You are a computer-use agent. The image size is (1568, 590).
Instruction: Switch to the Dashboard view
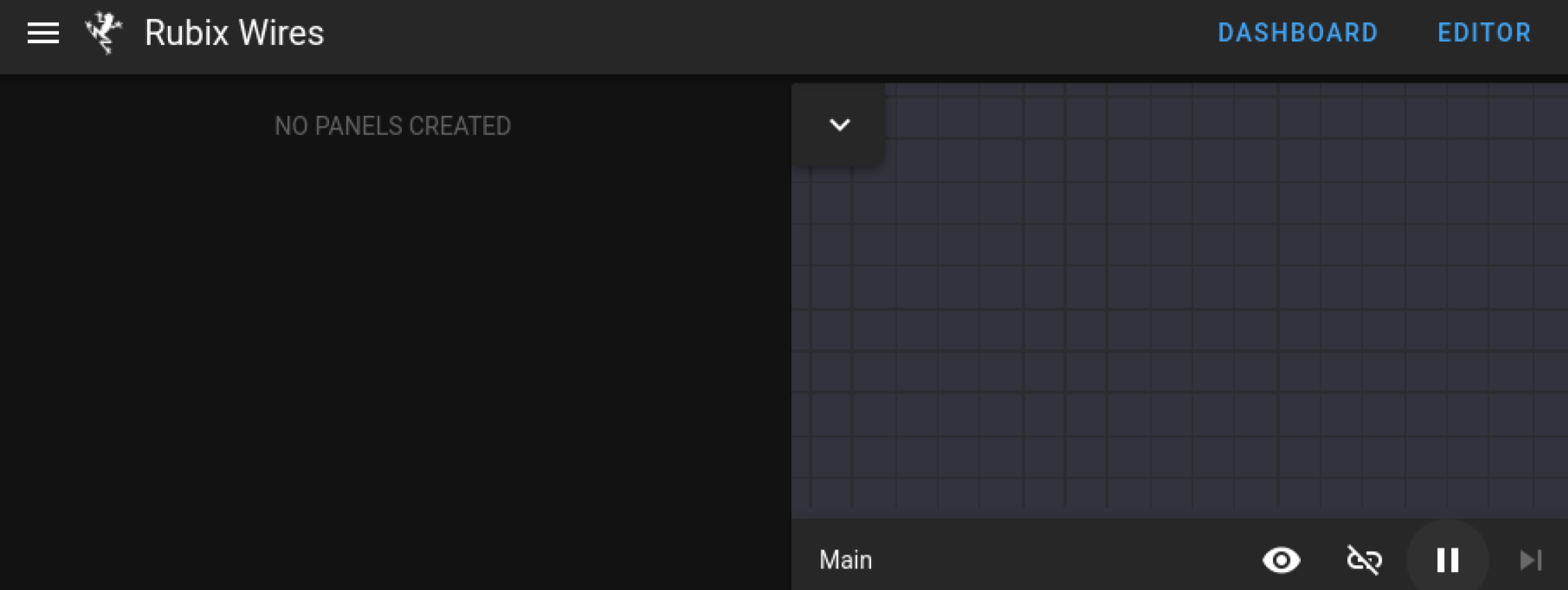pos(1297,33)
